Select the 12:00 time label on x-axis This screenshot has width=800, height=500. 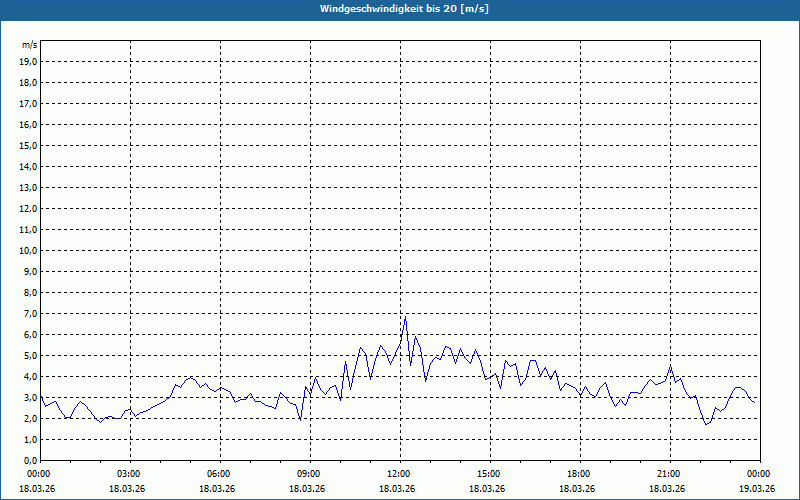[398, 473]
